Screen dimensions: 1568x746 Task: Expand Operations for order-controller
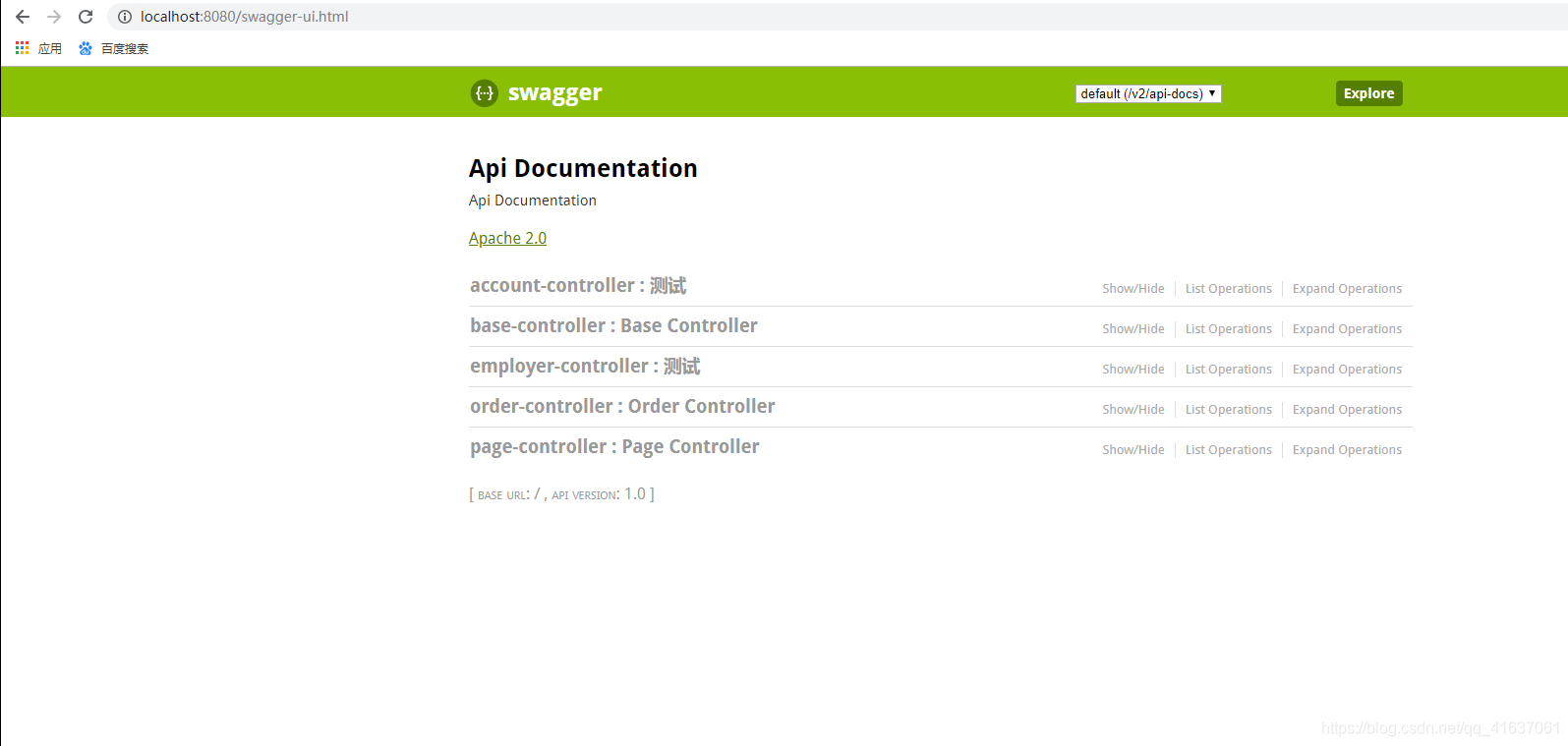1347,410
